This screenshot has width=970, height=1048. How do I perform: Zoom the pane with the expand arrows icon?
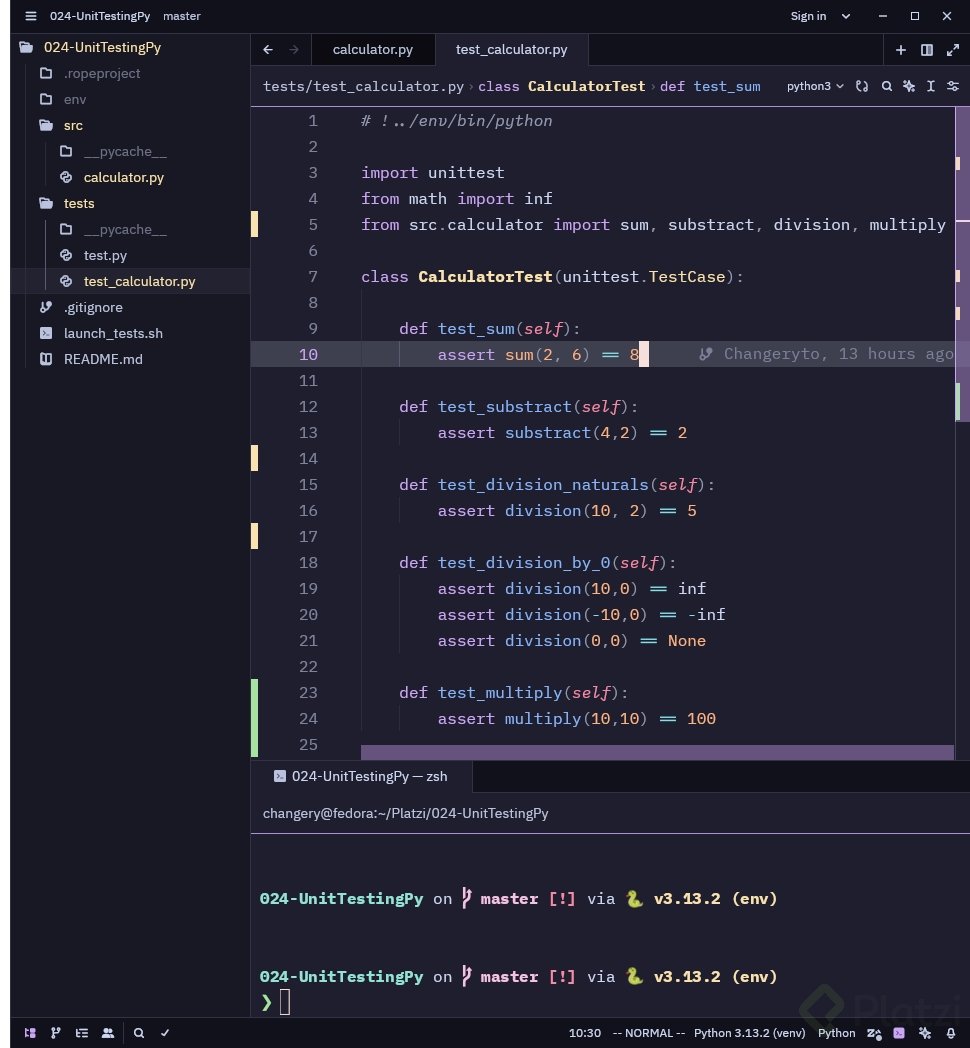point(953,50)
